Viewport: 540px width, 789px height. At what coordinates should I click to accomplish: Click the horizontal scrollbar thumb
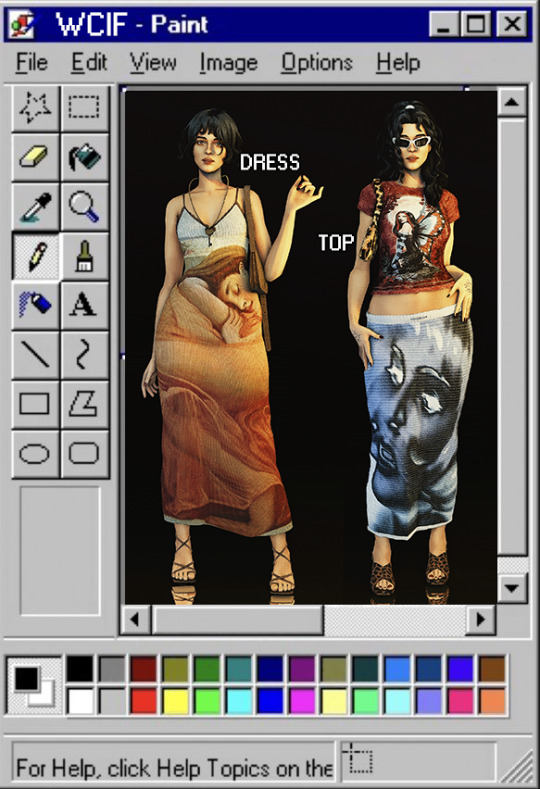point(237,619)
